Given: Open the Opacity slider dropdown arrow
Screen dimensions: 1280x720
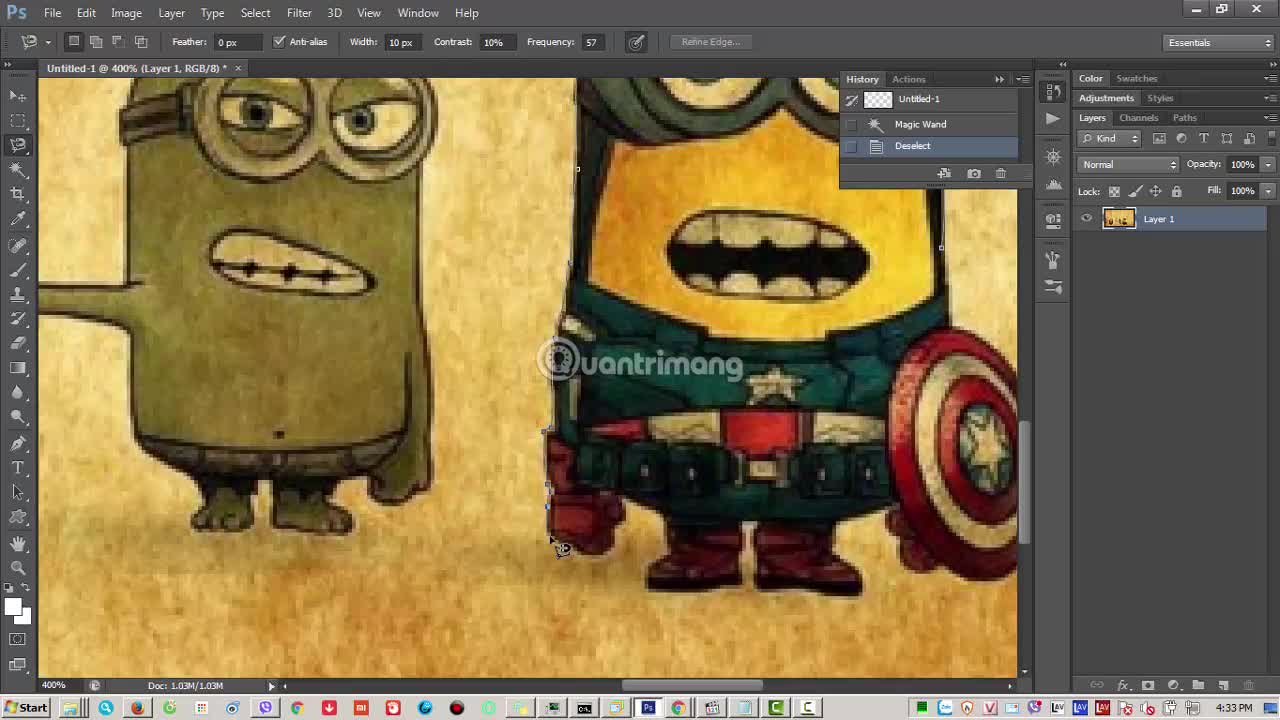Looking at the screenshot, I should click(x=1267, y=165).
